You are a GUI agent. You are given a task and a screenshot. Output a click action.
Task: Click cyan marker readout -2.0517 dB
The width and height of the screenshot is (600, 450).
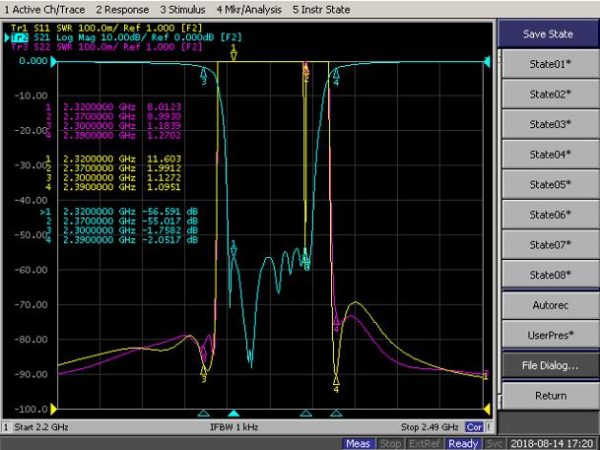click(170, 240)
